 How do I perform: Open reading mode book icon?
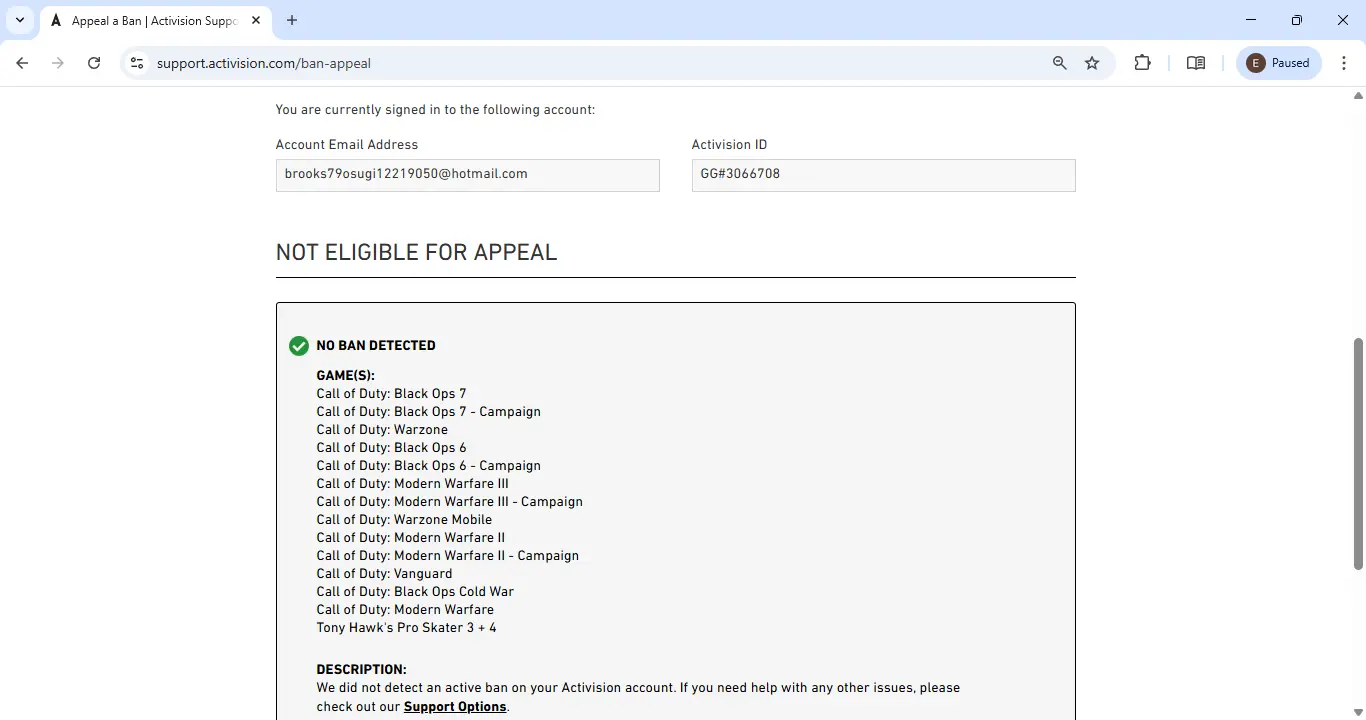(1196, 63)
